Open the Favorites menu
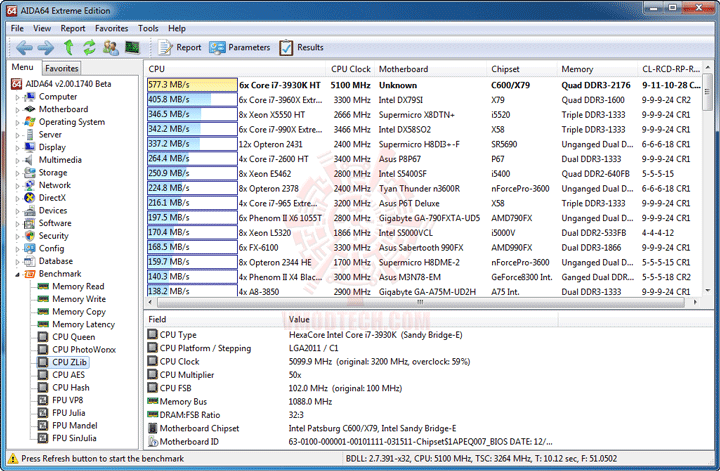The image size is (720, 471). (x=112, y=28)
